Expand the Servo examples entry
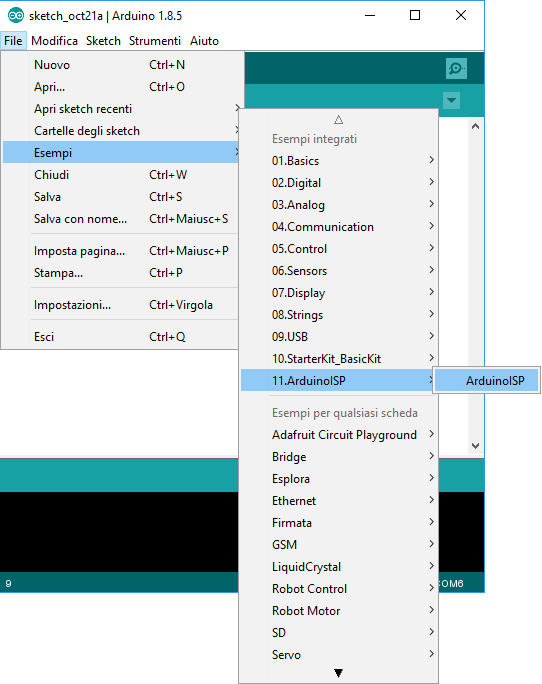The width and height of the screenshot is (542, 684). (339, 654)
